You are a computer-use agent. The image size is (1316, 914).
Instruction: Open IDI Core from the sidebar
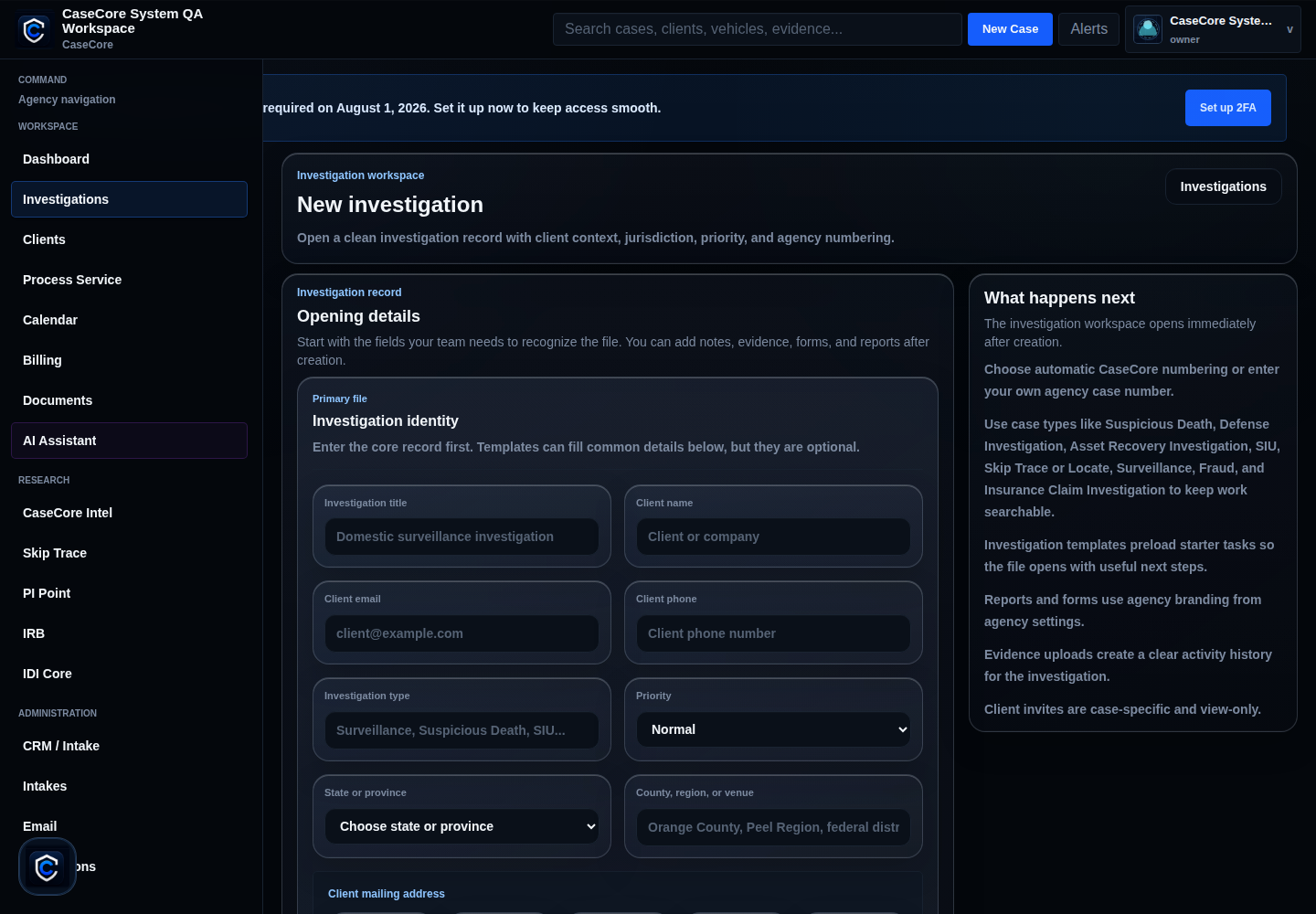pyautogui.click(x=129, y=674)
